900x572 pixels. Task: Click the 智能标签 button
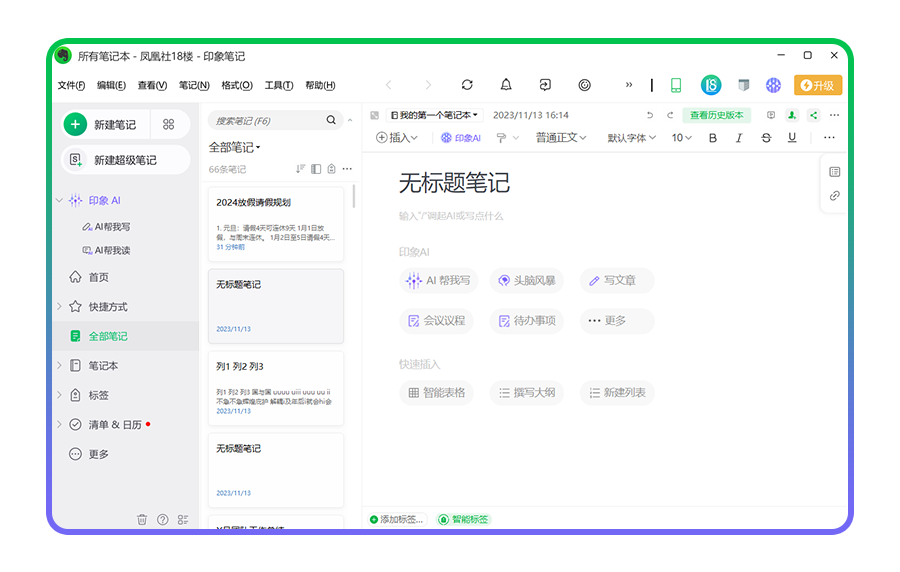tap(464, 519)
